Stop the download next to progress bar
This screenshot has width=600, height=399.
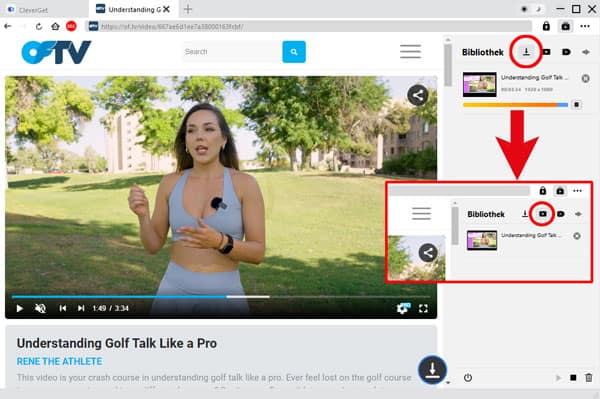pos(576,104)
